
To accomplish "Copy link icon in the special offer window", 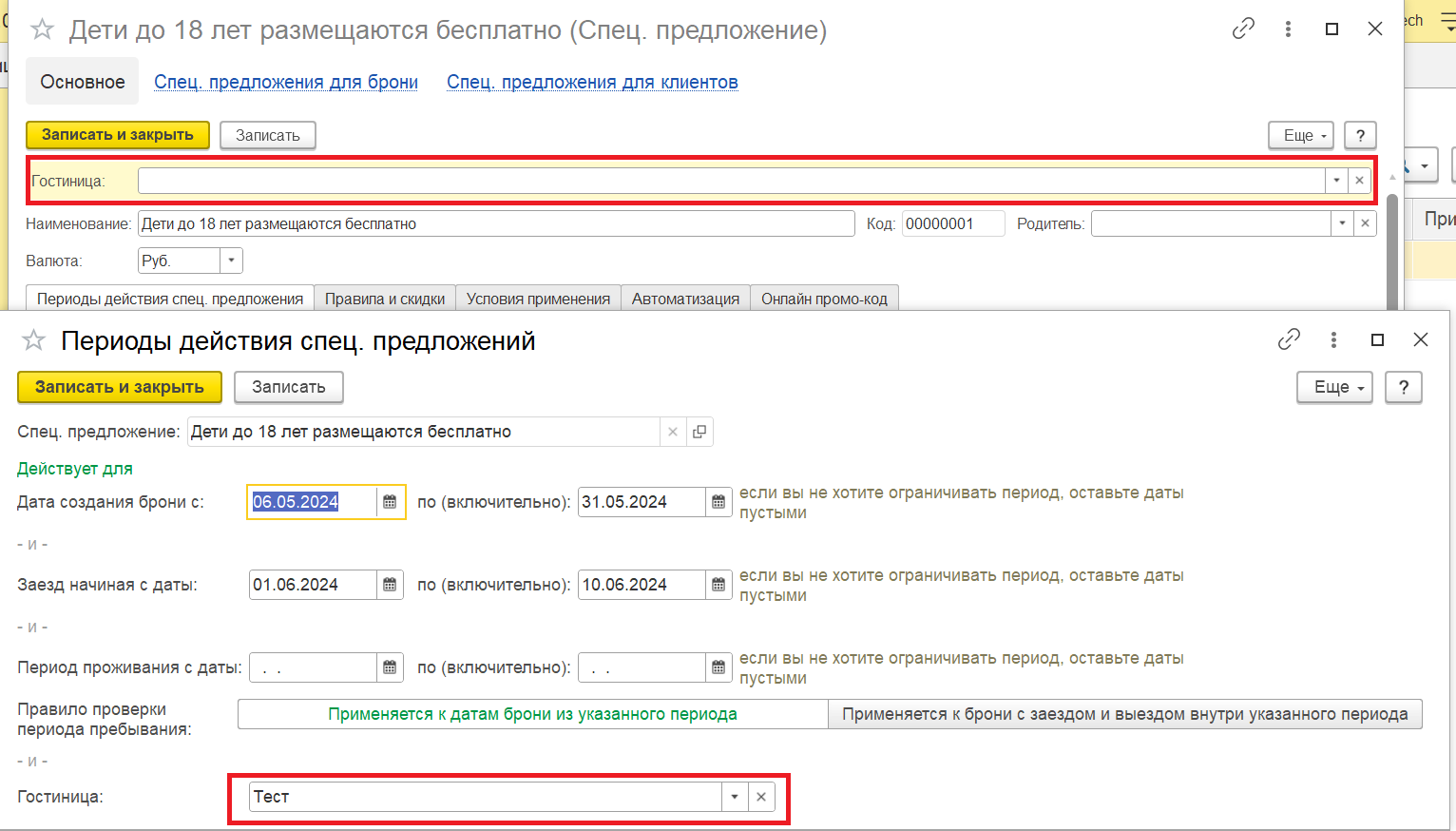I will (x=1243, y=29).
